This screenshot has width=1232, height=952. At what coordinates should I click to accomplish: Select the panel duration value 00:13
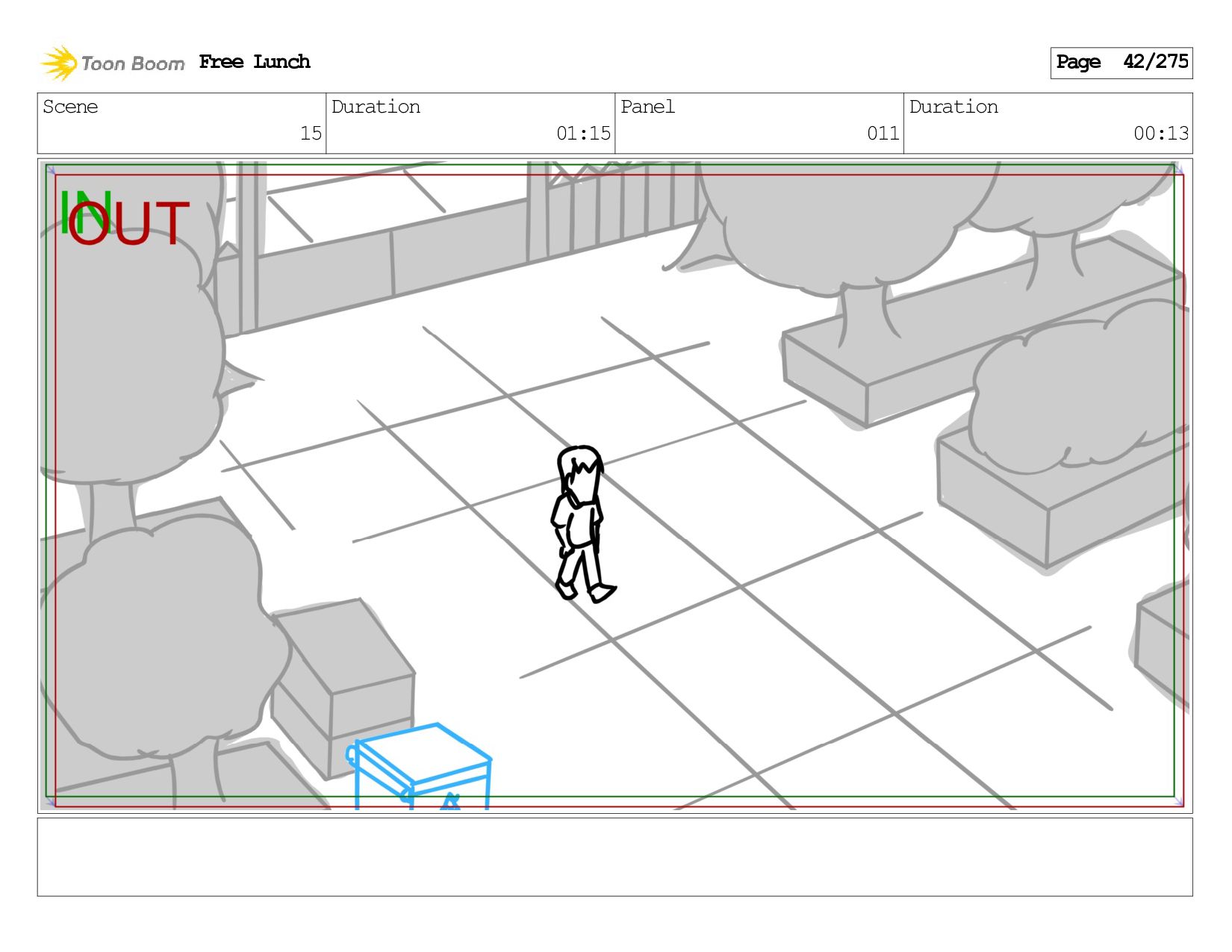[1161, 134]
